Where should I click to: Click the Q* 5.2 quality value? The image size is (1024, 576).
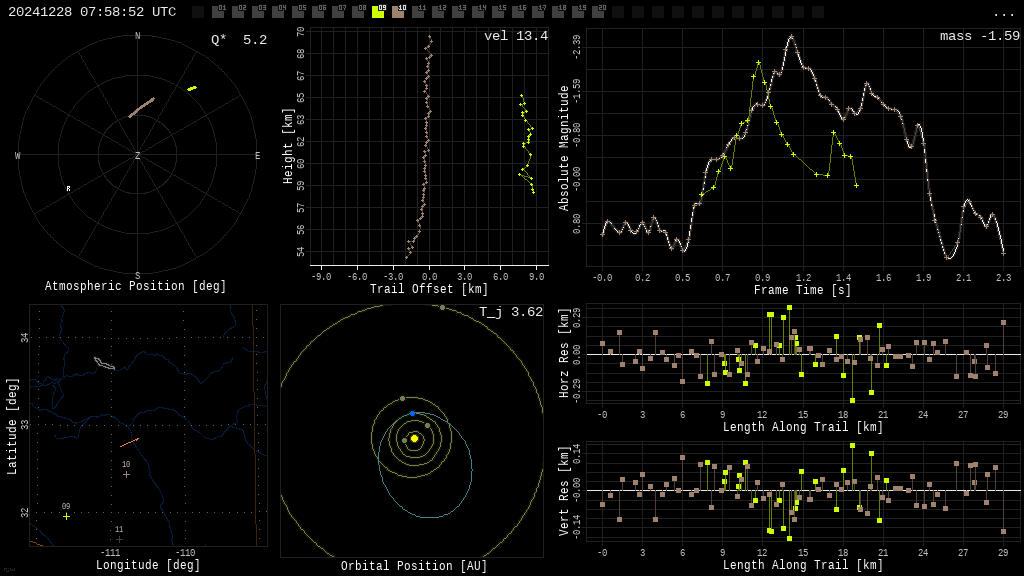[239, 40]
